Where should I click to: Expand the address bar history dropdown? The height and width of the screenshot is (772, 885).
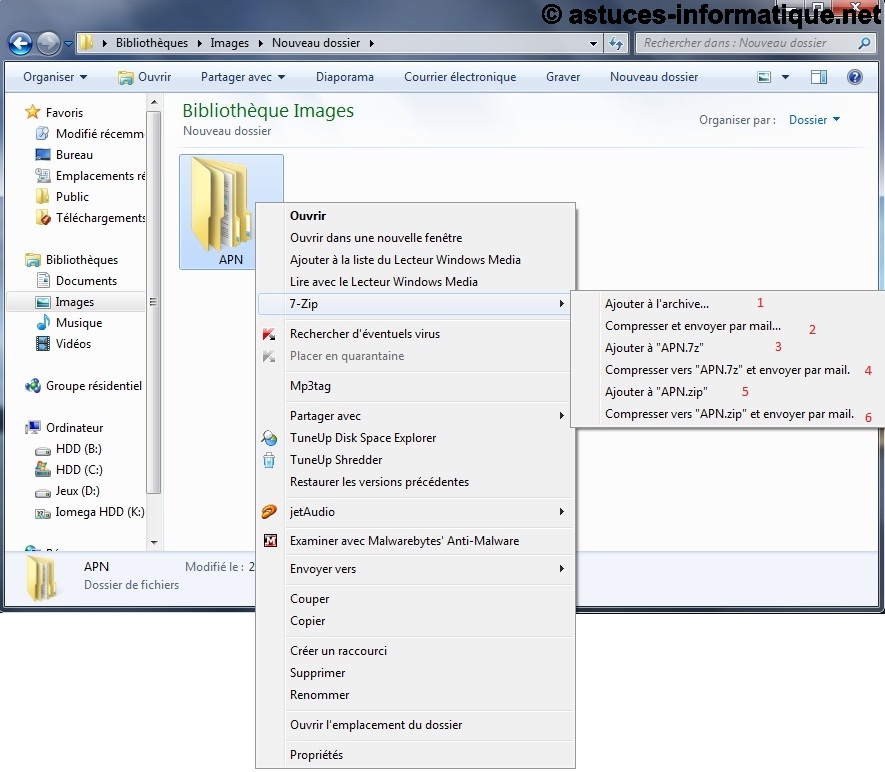click(x=593, y=43)
